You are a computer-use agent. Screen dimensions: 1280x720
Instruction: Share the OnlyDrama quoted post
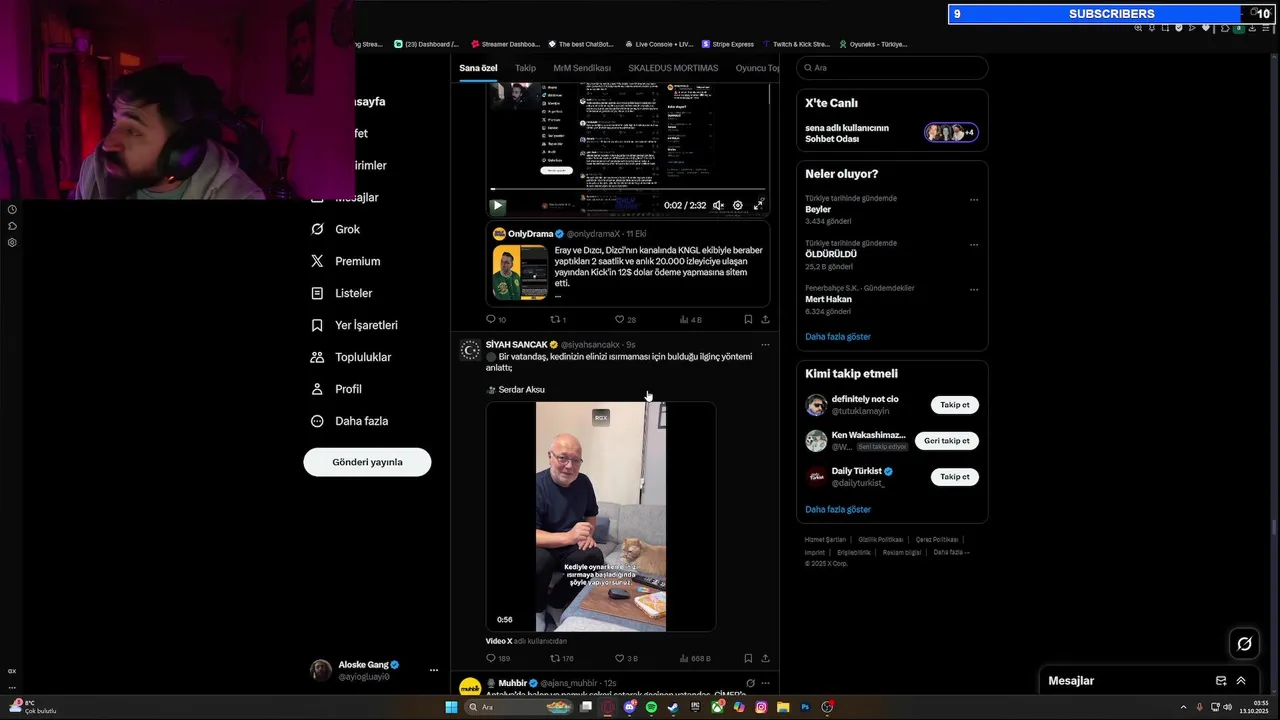[765, 320]
